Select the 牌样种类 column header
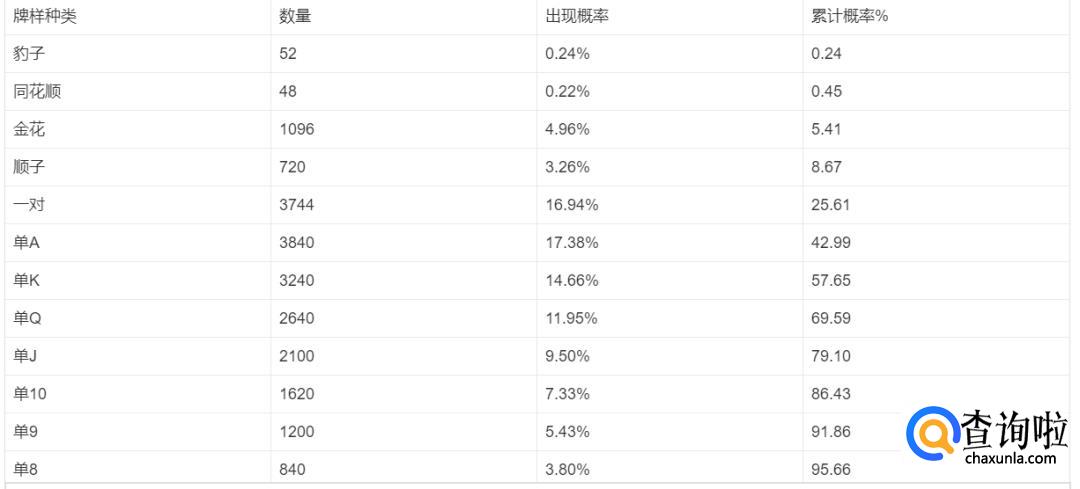1080x489 pixels. [45, 17]
